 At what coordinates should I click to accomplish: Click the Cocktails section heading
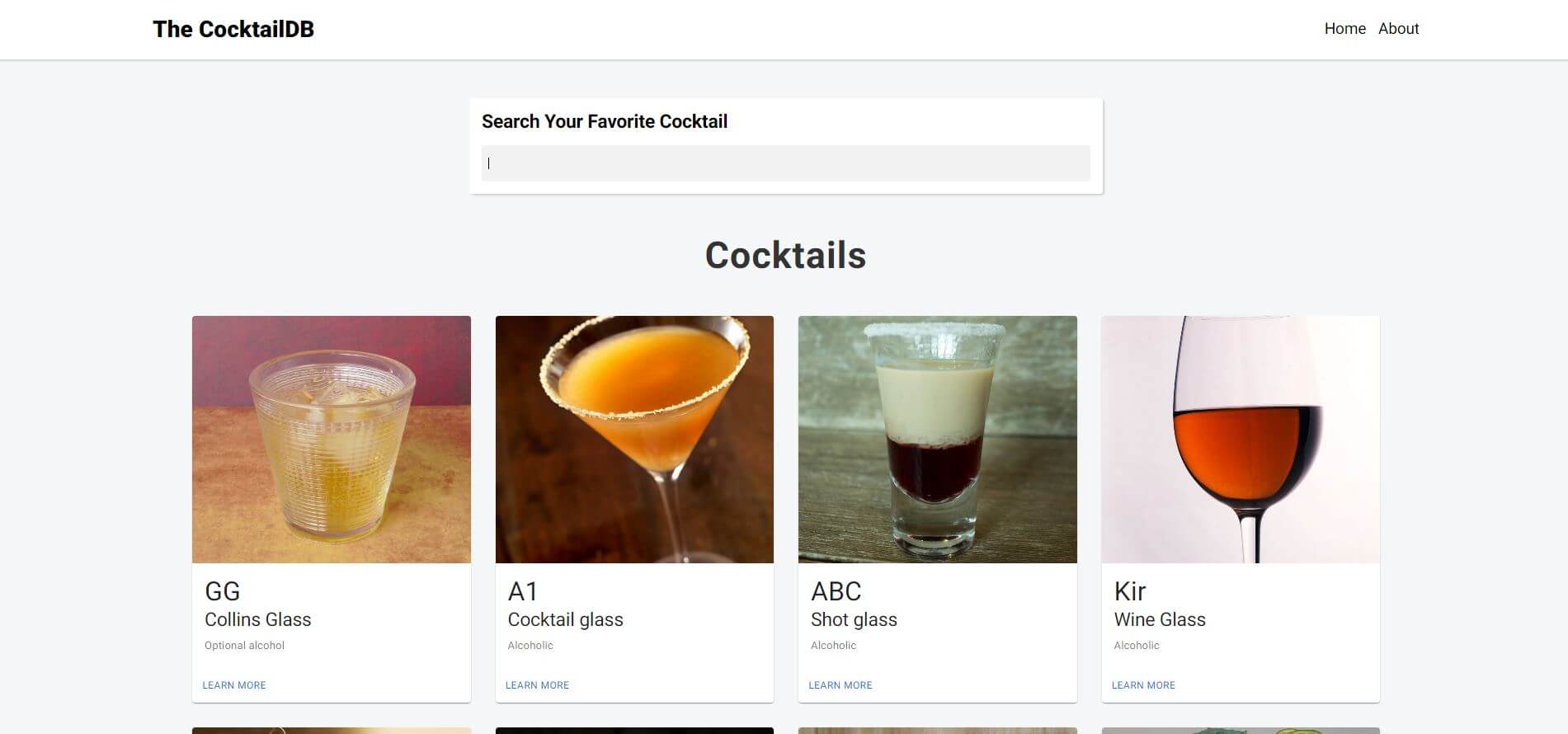point(785,256)
